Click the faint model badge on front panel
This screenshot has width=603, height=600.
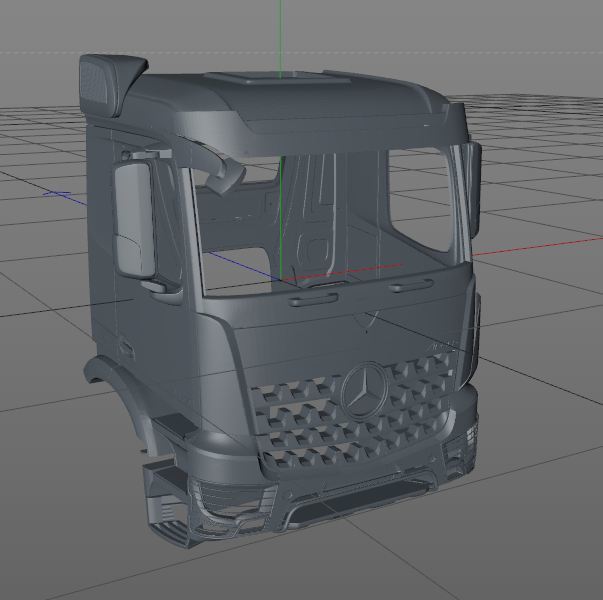442,345
